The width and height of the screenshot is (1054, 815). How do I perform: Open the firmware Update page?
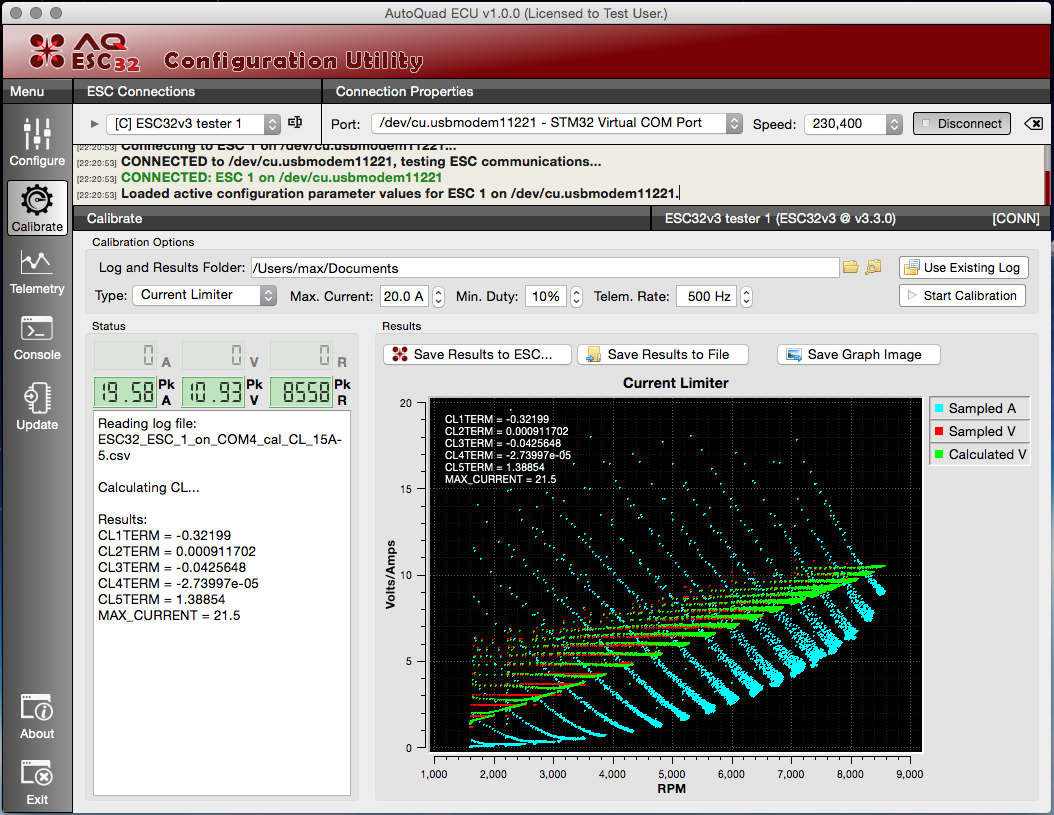(x=37, y=406)
